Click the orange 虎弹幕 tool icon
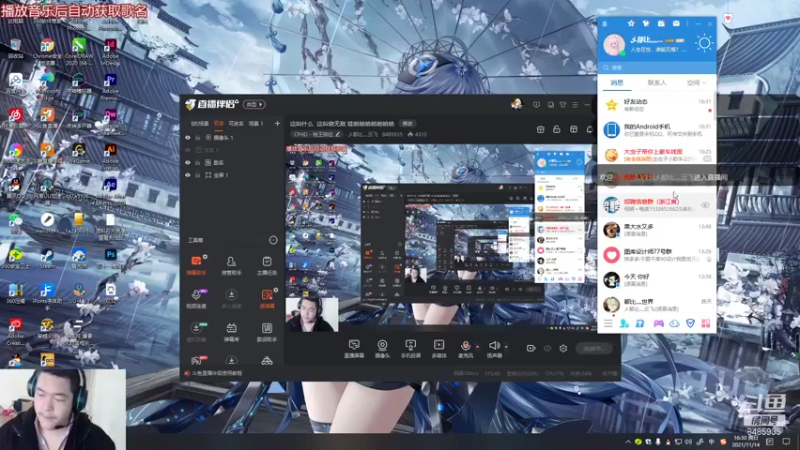 tap(267, 298)
